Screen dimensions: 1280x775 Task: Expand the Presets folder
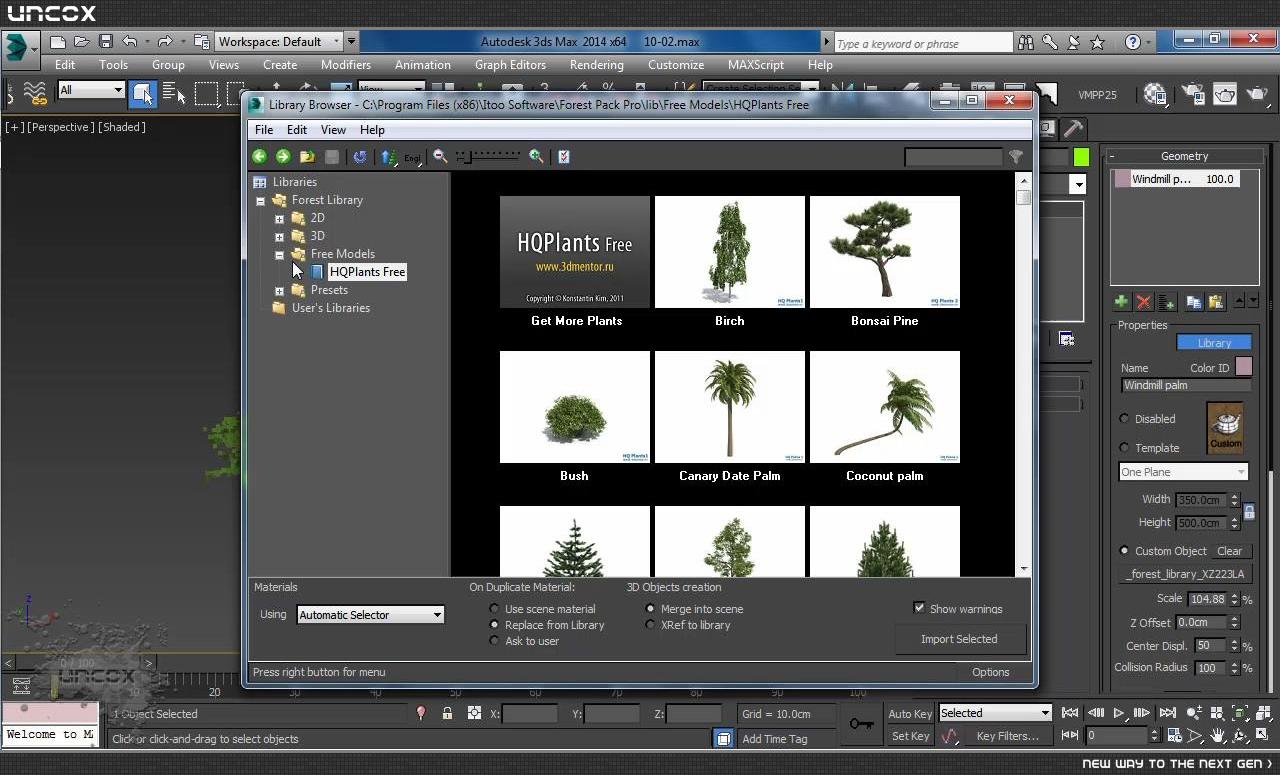(x=279, y=290)
